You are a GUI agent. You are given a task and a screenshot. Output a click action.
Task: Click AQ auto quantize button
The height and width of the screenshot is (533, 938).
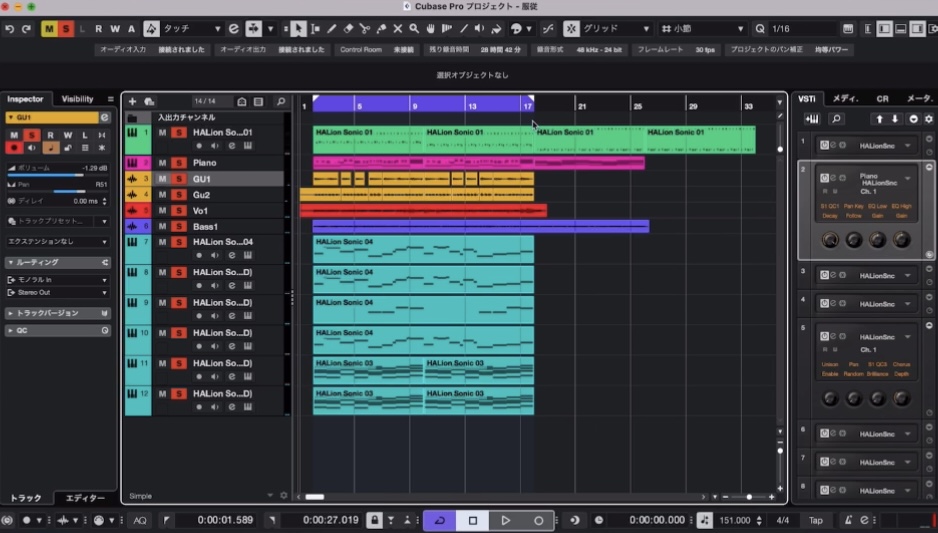[140, 520]
